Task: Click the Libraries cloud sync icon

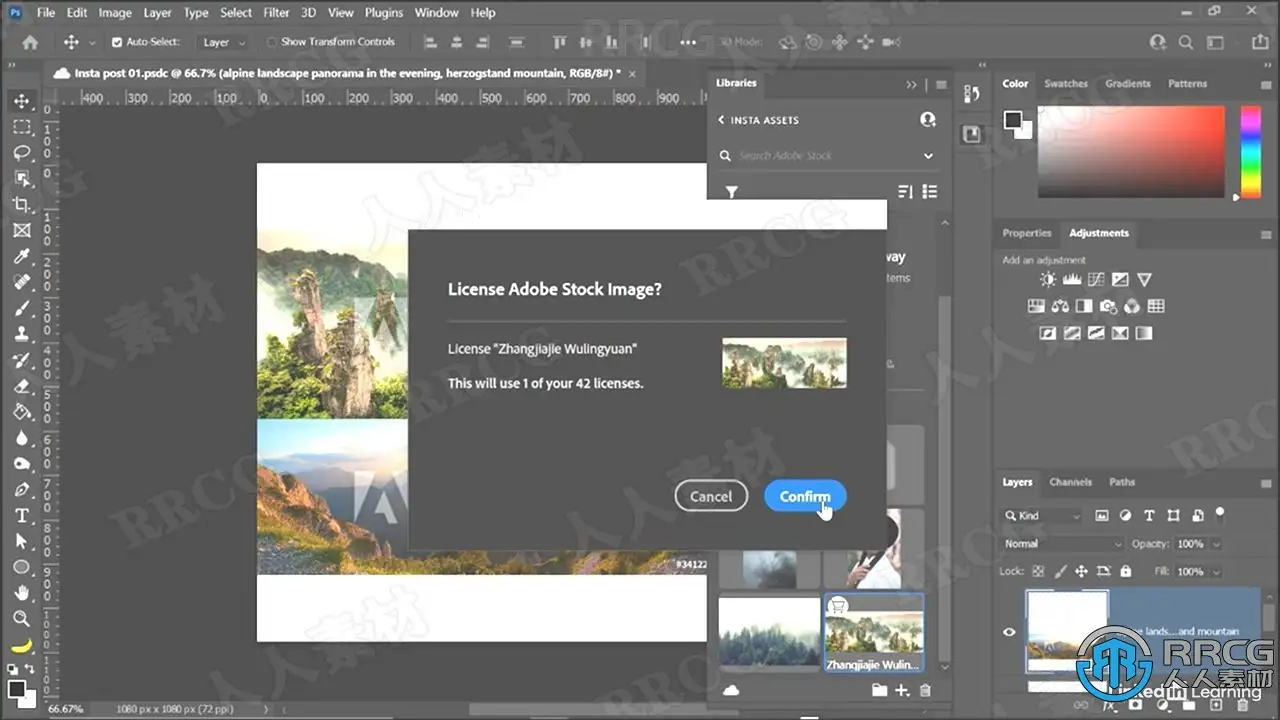Action: pos(731,690)
